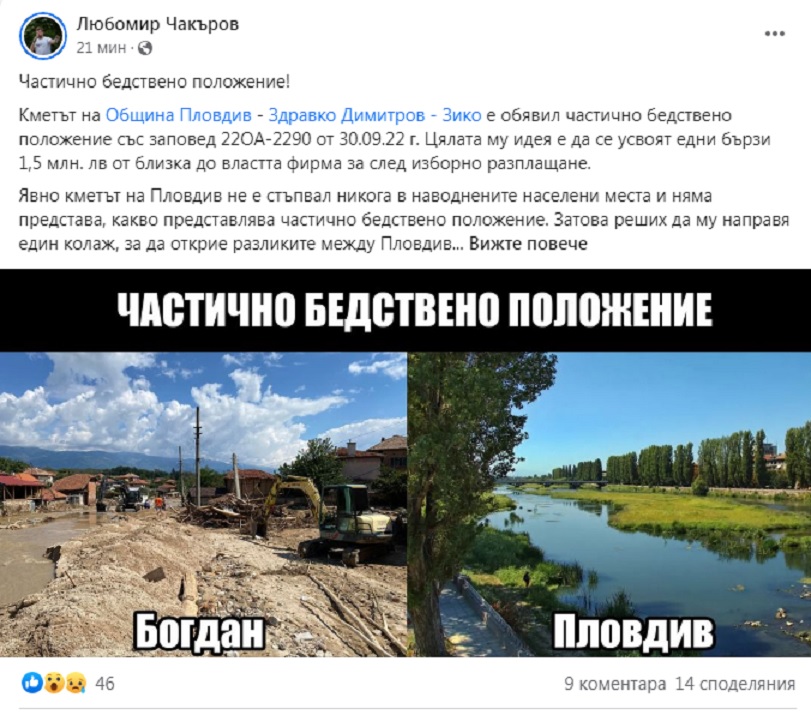
Task: Click Любомир Чакъров's profile picture
Action: click(x=43, y=36)
